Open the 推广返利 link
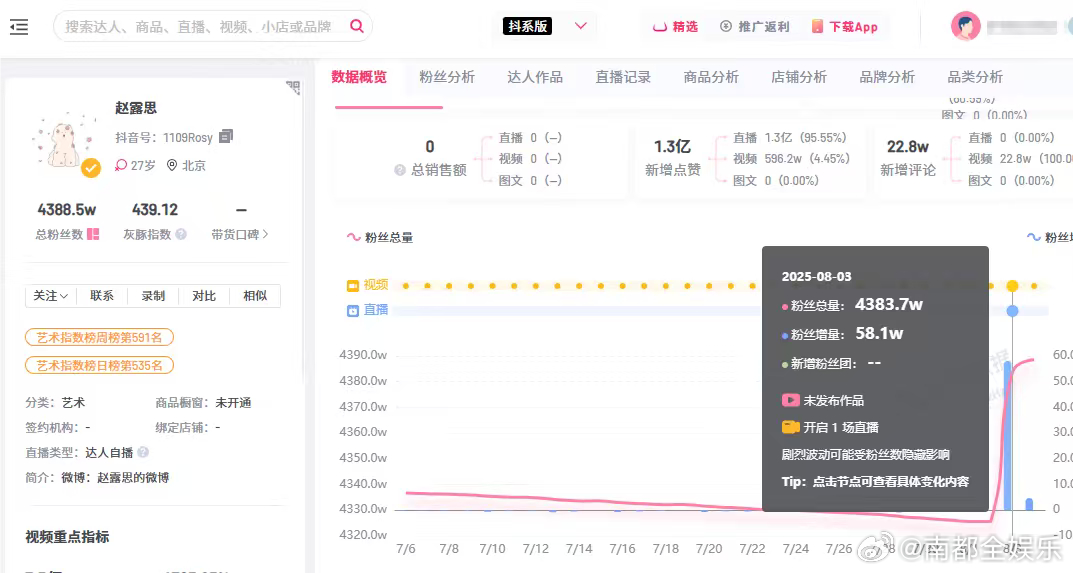 755,27
